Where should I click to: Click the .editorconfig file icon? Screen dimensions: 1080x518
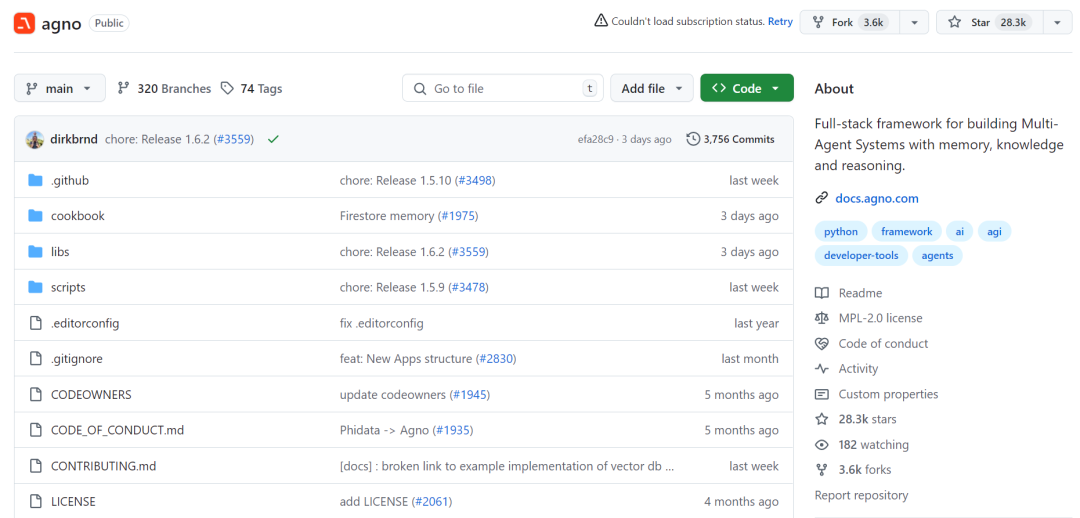click(x=36, y=323)
